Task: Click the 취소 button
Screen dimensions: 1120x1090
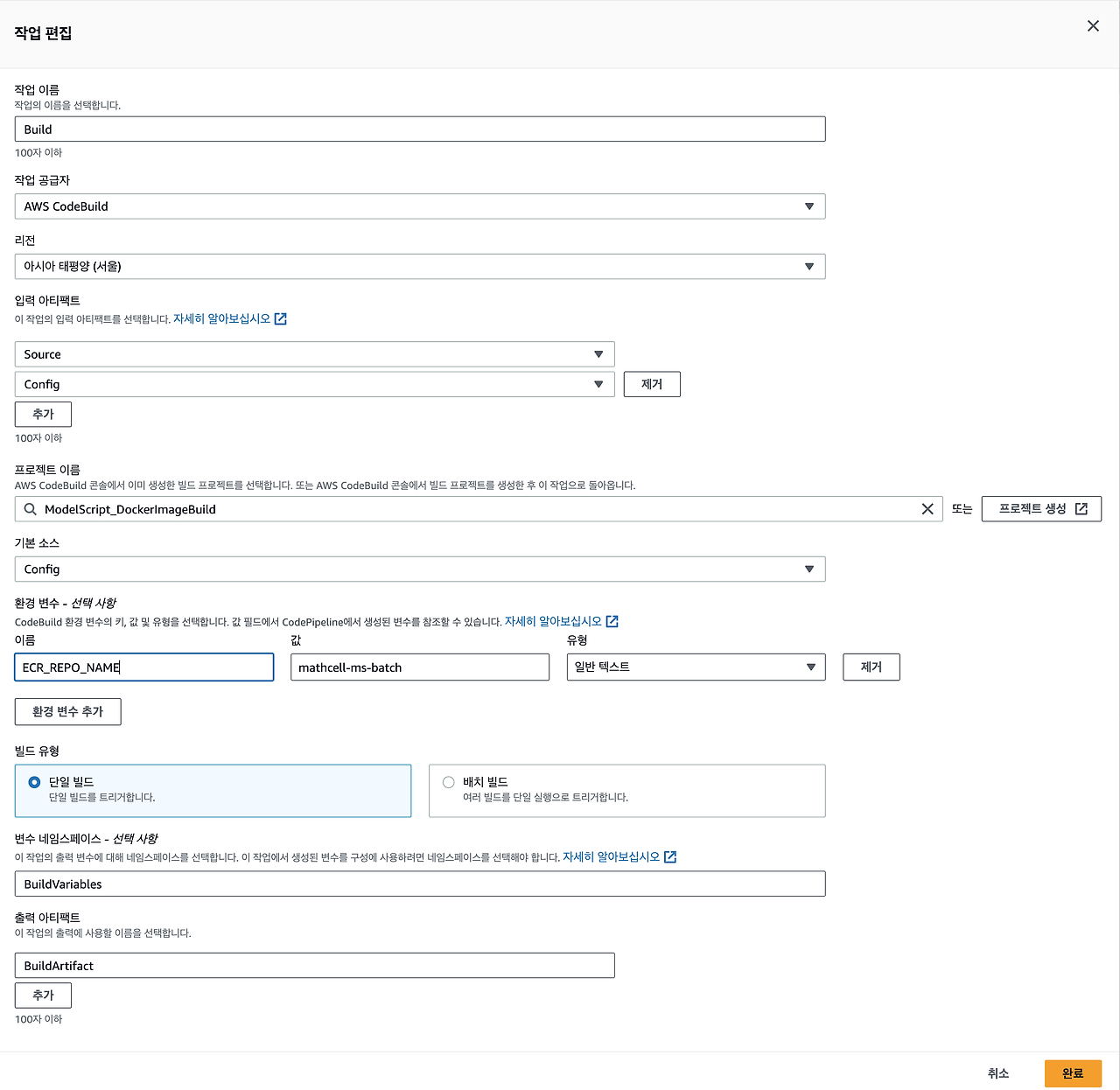Action: [x=998, y=1073]
